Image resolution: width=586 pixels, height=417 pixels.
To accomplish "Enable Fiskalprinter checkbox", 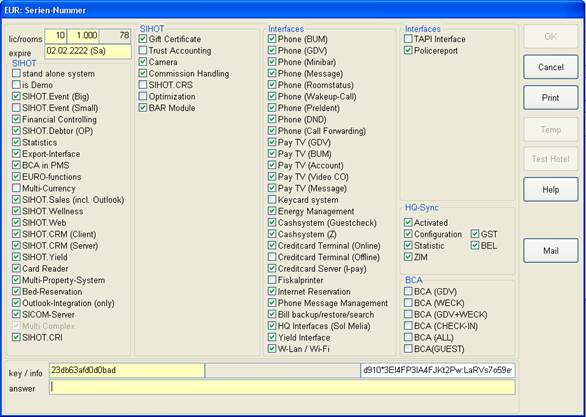I will click(x=272, y=280).
